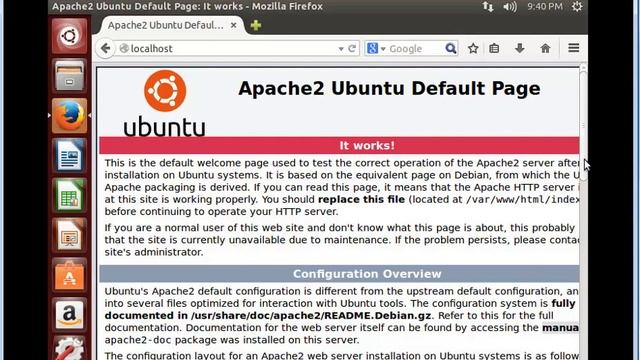Click the Firefox launcher icon
Screen dimensions: 640x360
point(69,116)
